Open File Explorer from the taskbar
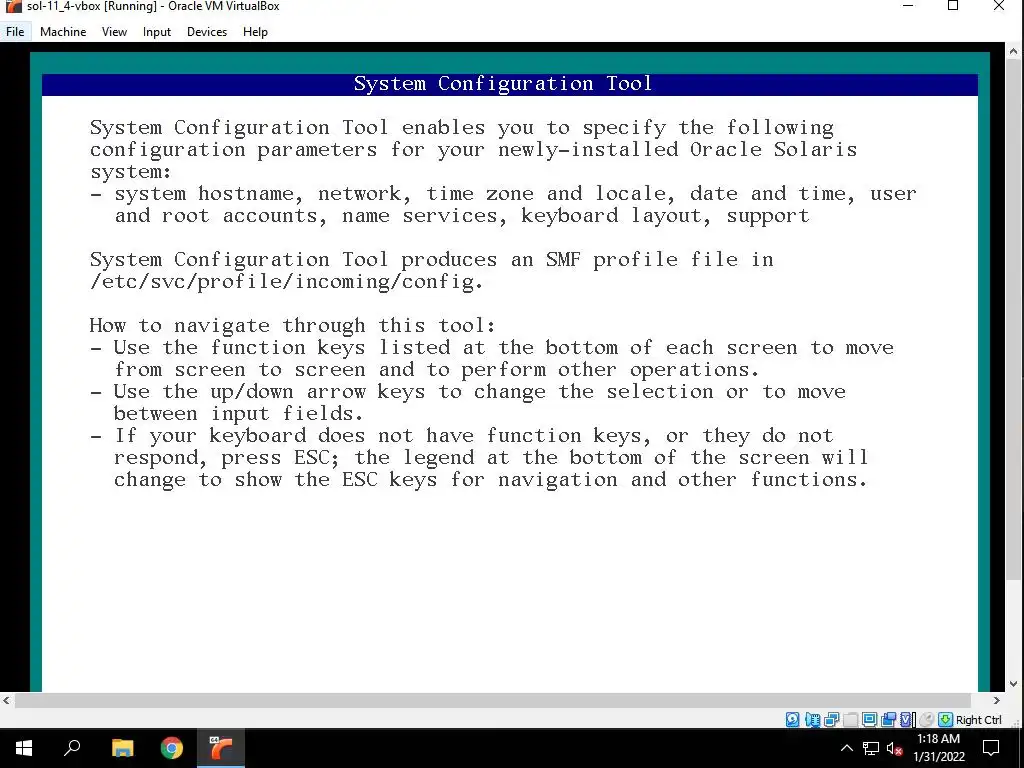The width and height of the screenshot is (1024, 768). click(122, 748)
